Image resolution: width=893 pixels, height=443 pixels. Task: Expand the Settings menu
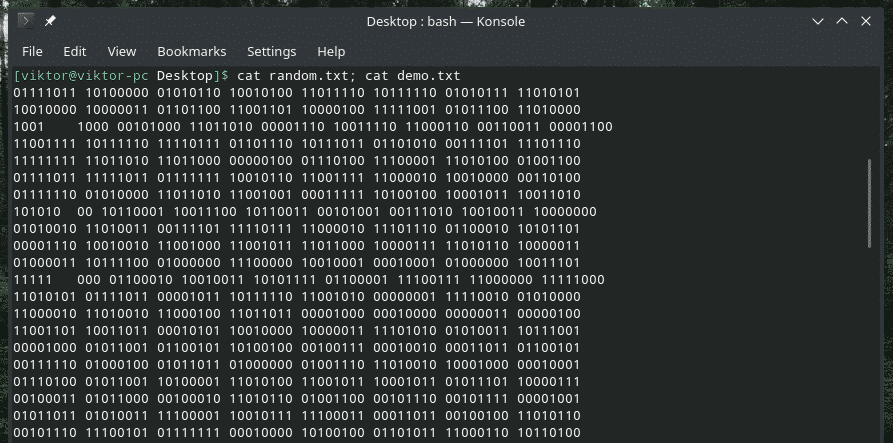[271, 51]
